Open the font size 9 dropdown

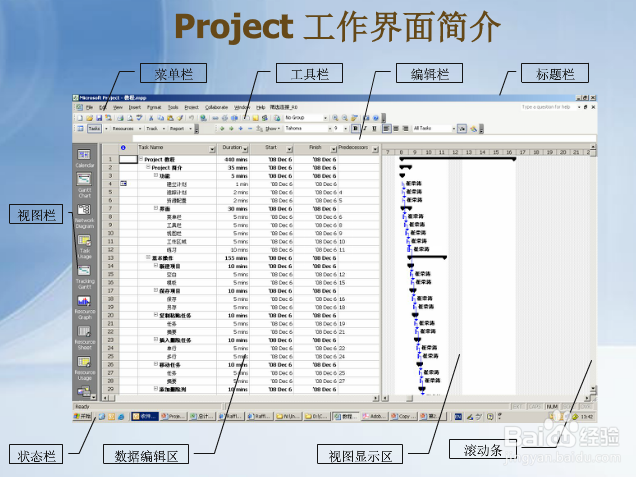(x=346, y=129)
